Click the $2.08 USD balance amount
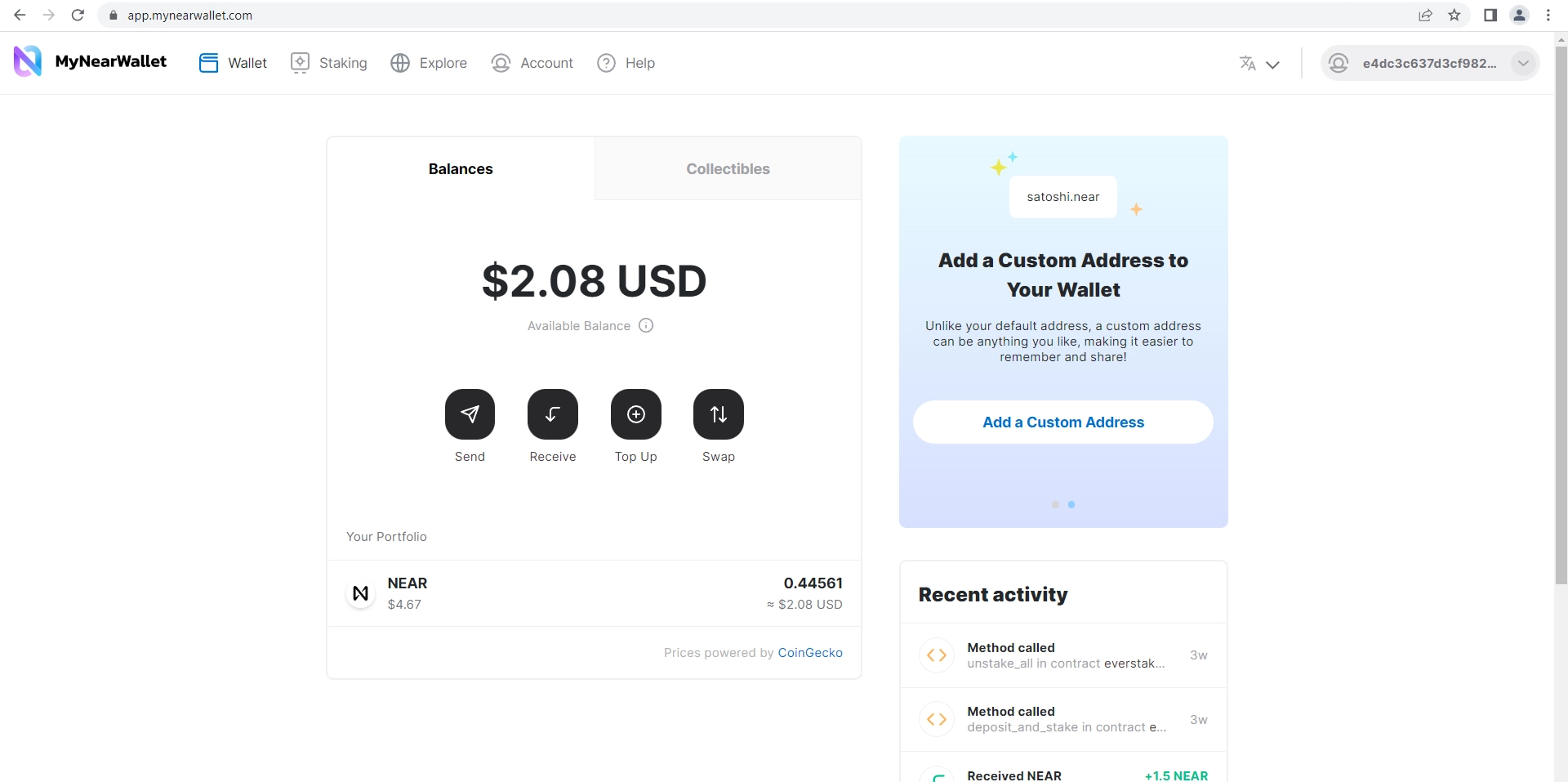The height and width of the screenshot is (782, 1568). 594,281
